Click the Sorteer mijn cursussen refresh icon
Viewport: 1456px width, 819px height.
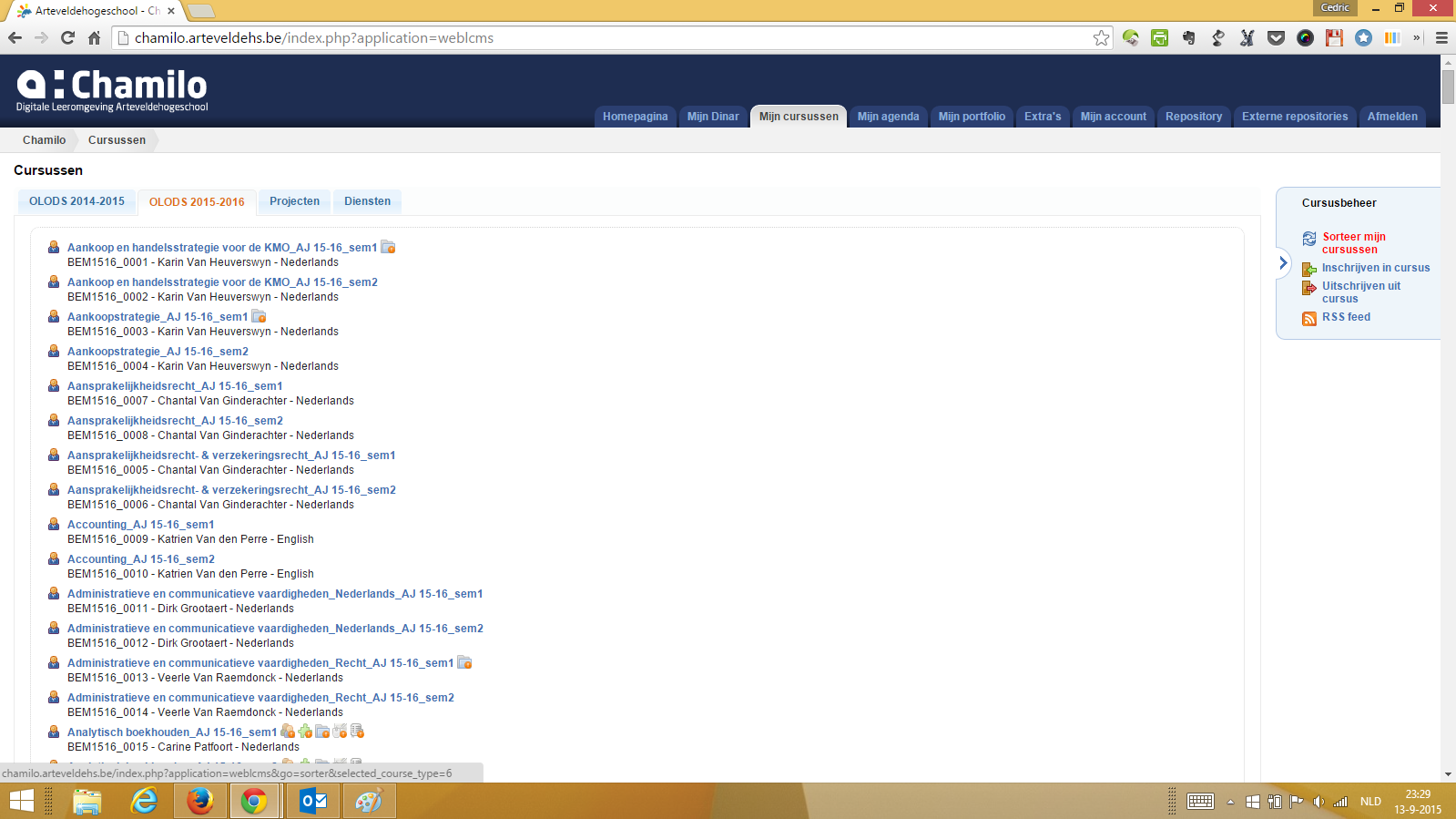1308,239
